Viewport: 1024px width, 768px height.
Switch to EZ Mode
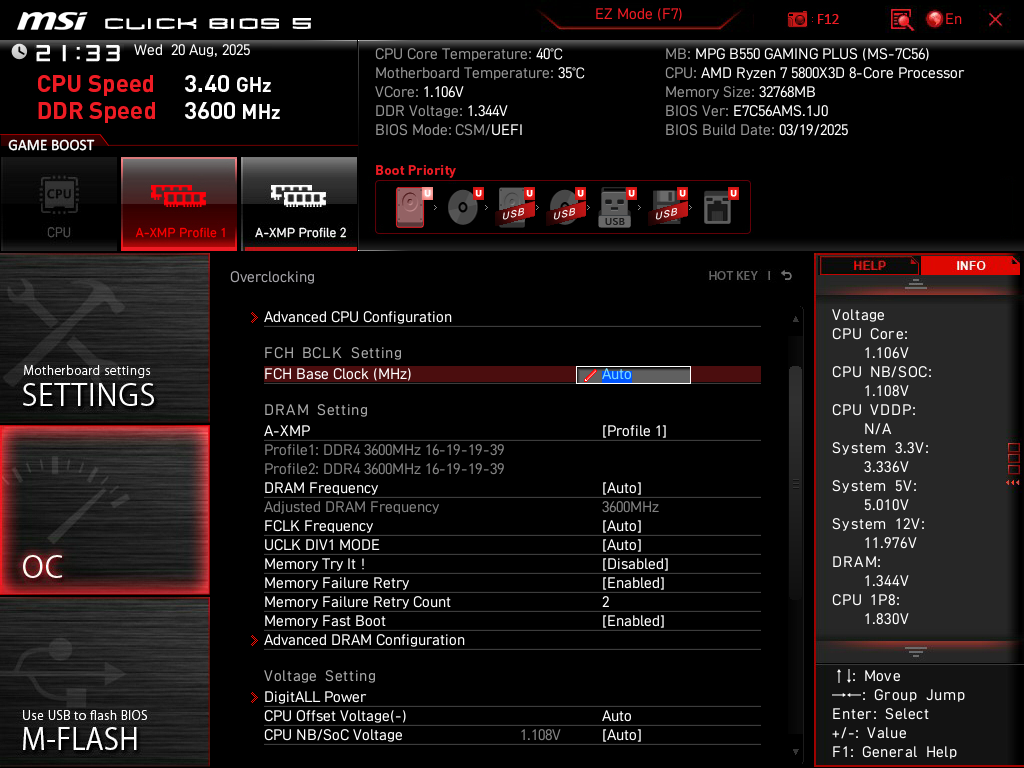coord(639,16)
